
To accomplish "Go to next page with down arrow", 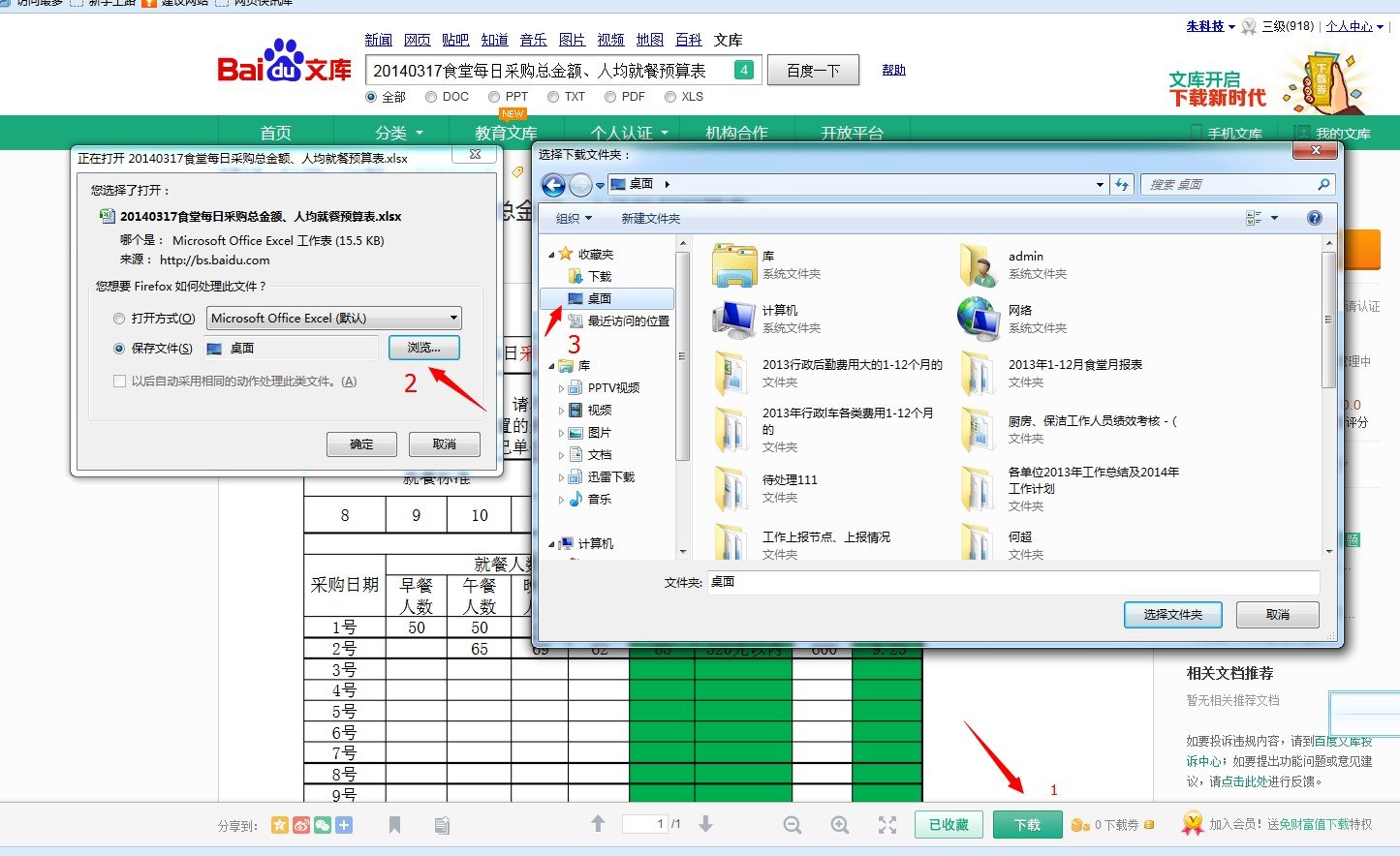I will click(x=706, y=824).
